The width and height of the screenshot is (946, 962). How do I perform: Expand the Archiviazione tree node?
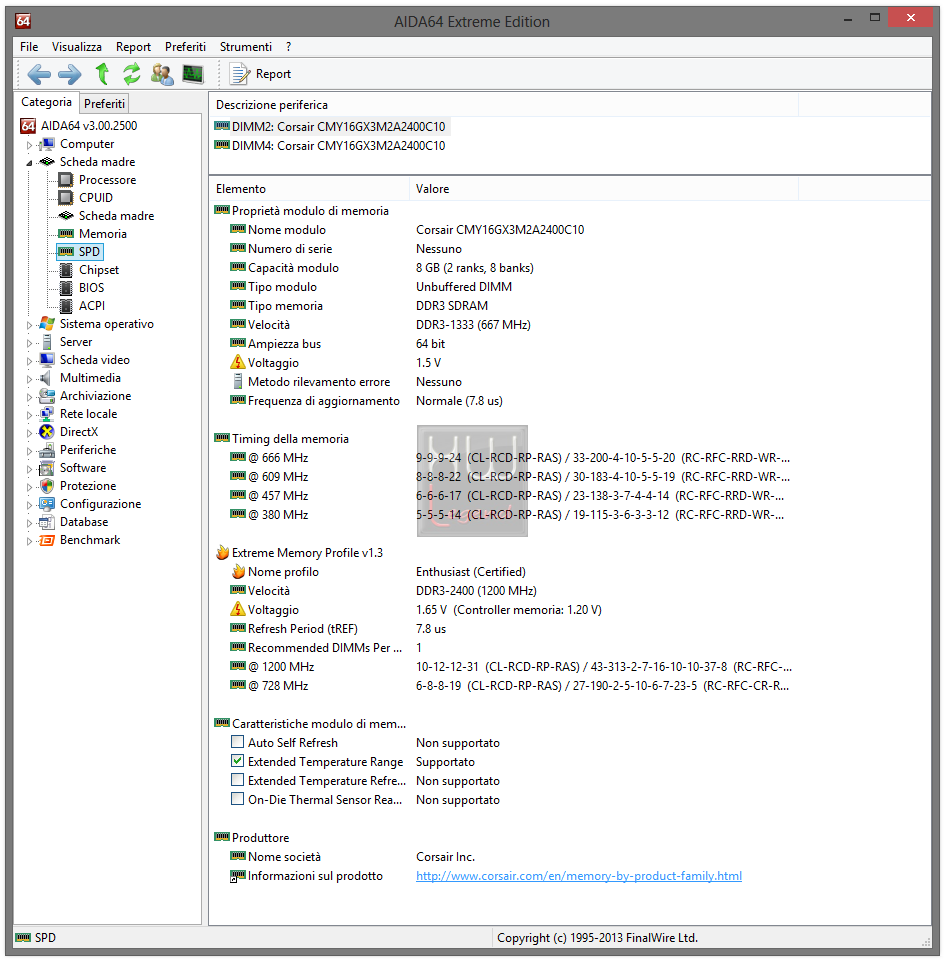pyautogui.click(x=29, y=397)
